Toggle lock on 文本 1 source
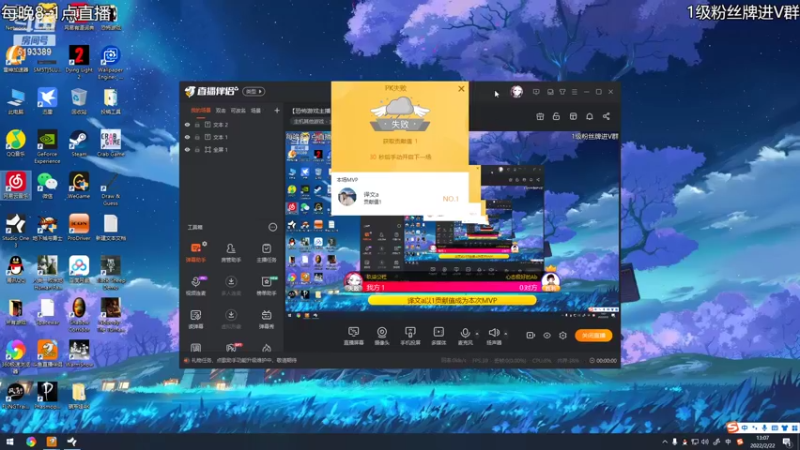 coord(197,137)
